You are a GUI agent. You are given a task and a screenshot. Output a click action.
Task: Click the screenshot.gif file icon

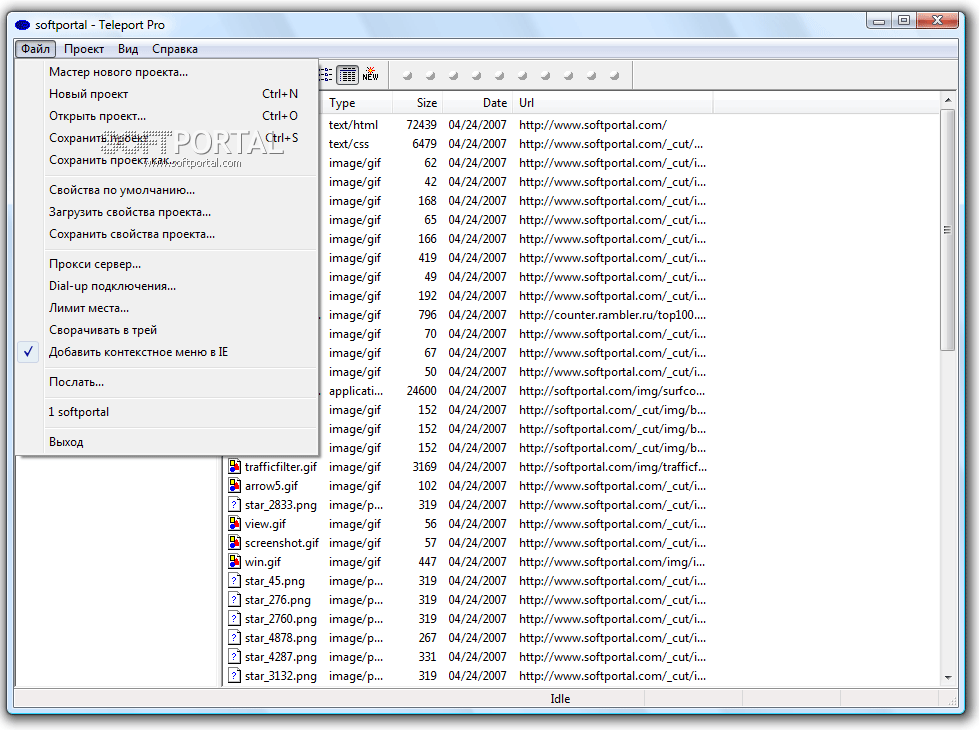tap(234, 543)
